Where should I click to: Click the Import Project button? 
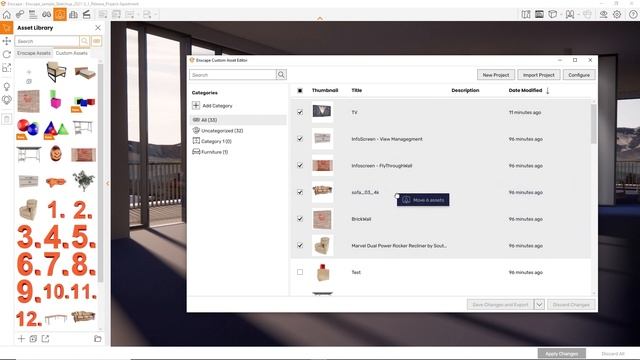tap(539, 75)
